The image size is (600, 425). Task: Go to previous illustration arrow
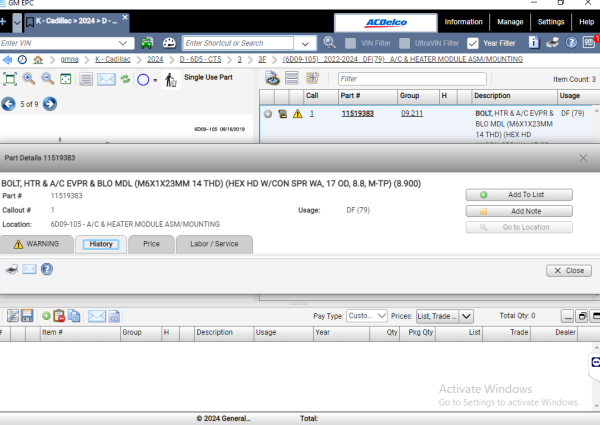[8, 104]
